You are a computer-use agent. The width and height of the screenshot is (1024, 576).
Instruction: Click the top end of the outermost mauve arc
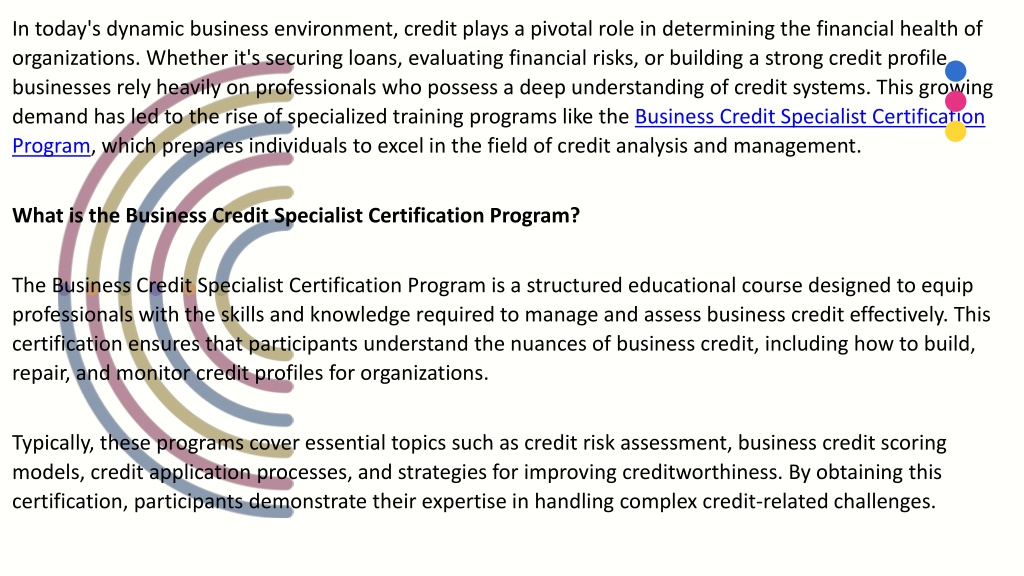coord(287,67)
